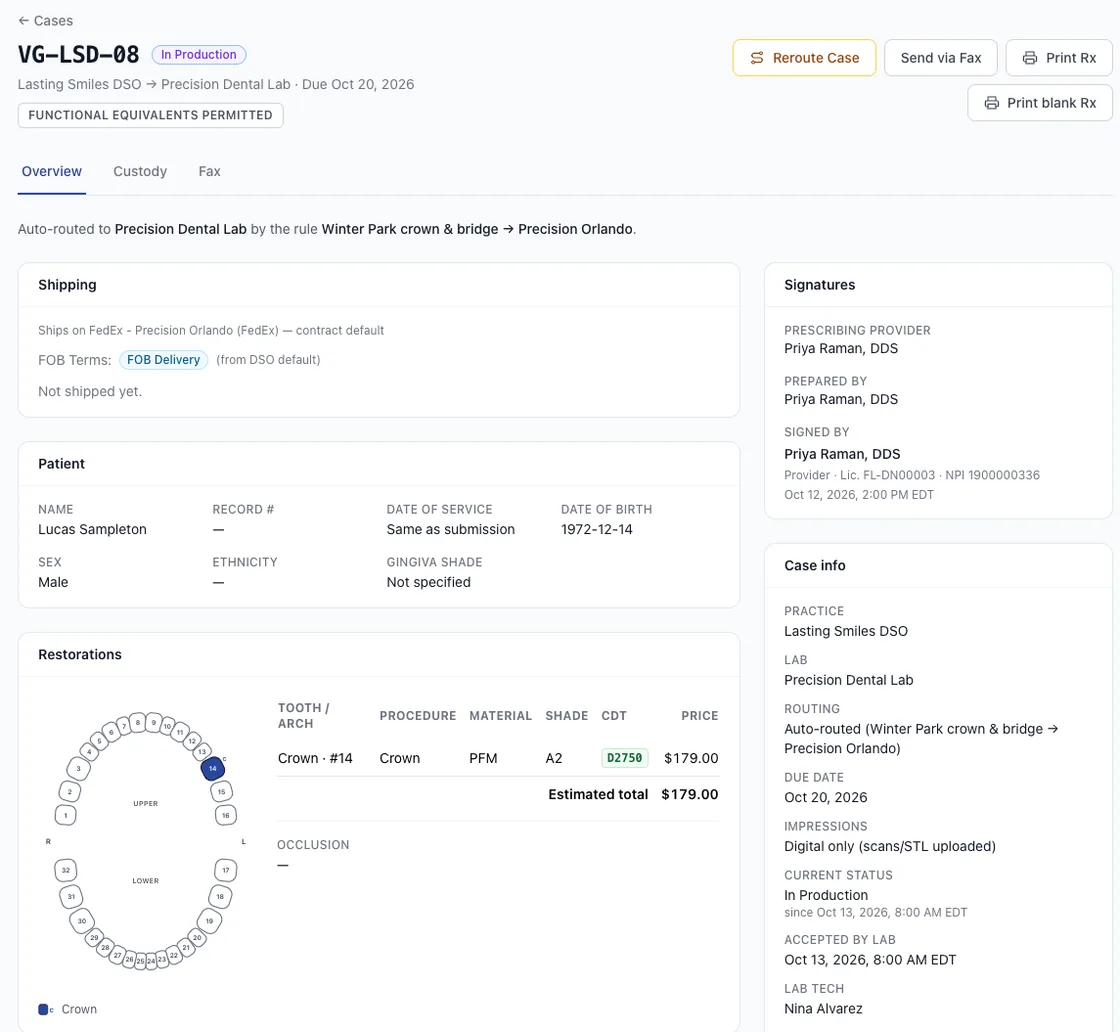
Task: Click the Precision Dental Lab value under Lab
Action: coord(849,680)
